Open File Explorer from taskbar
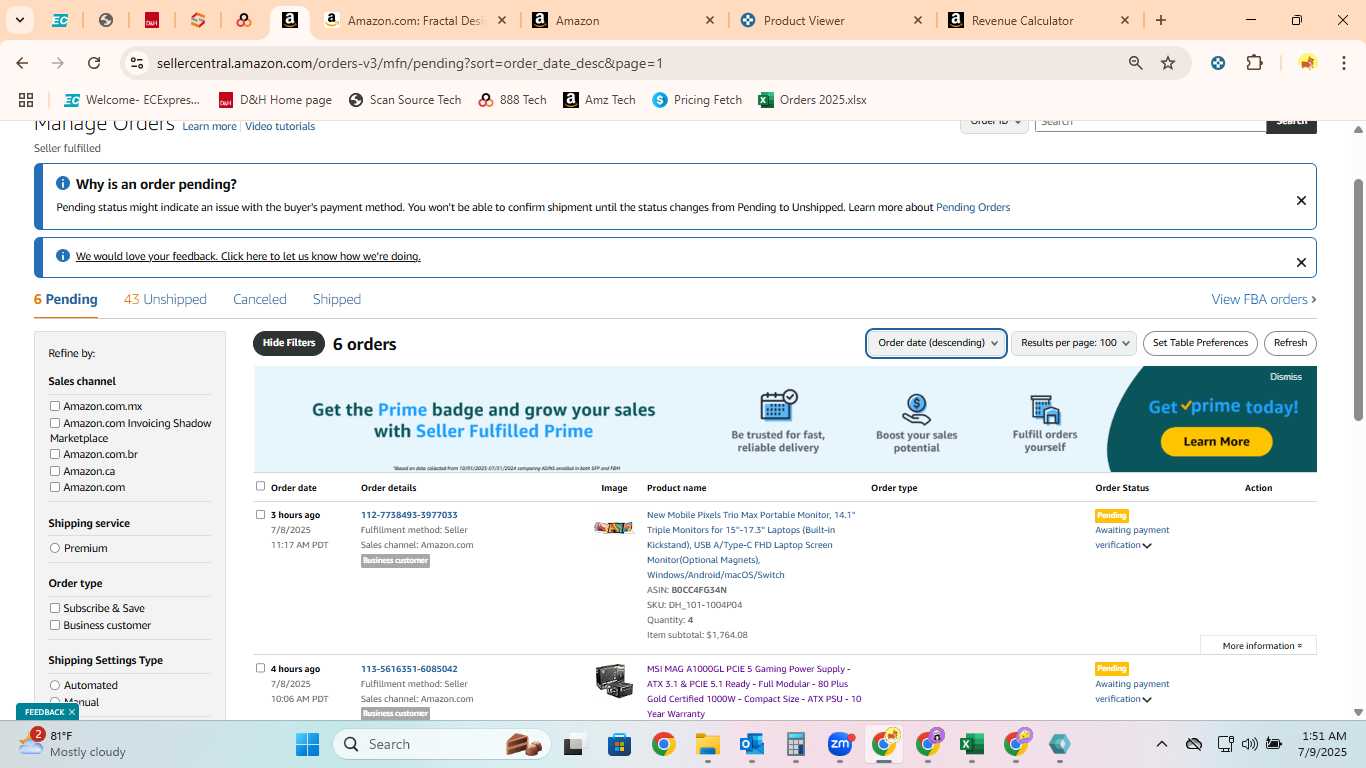Viewport: 1366px width, 768px height. 707,744
